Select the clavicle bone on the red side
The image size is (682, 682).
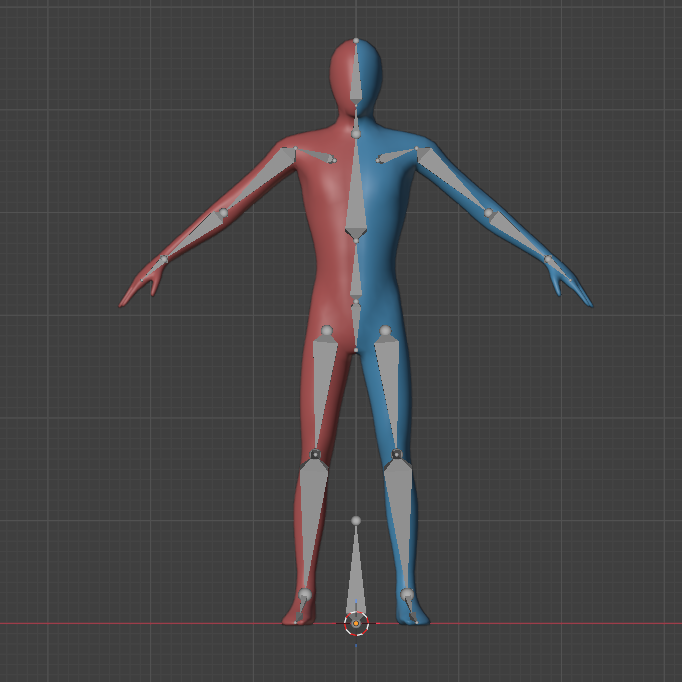coord(314,154)
